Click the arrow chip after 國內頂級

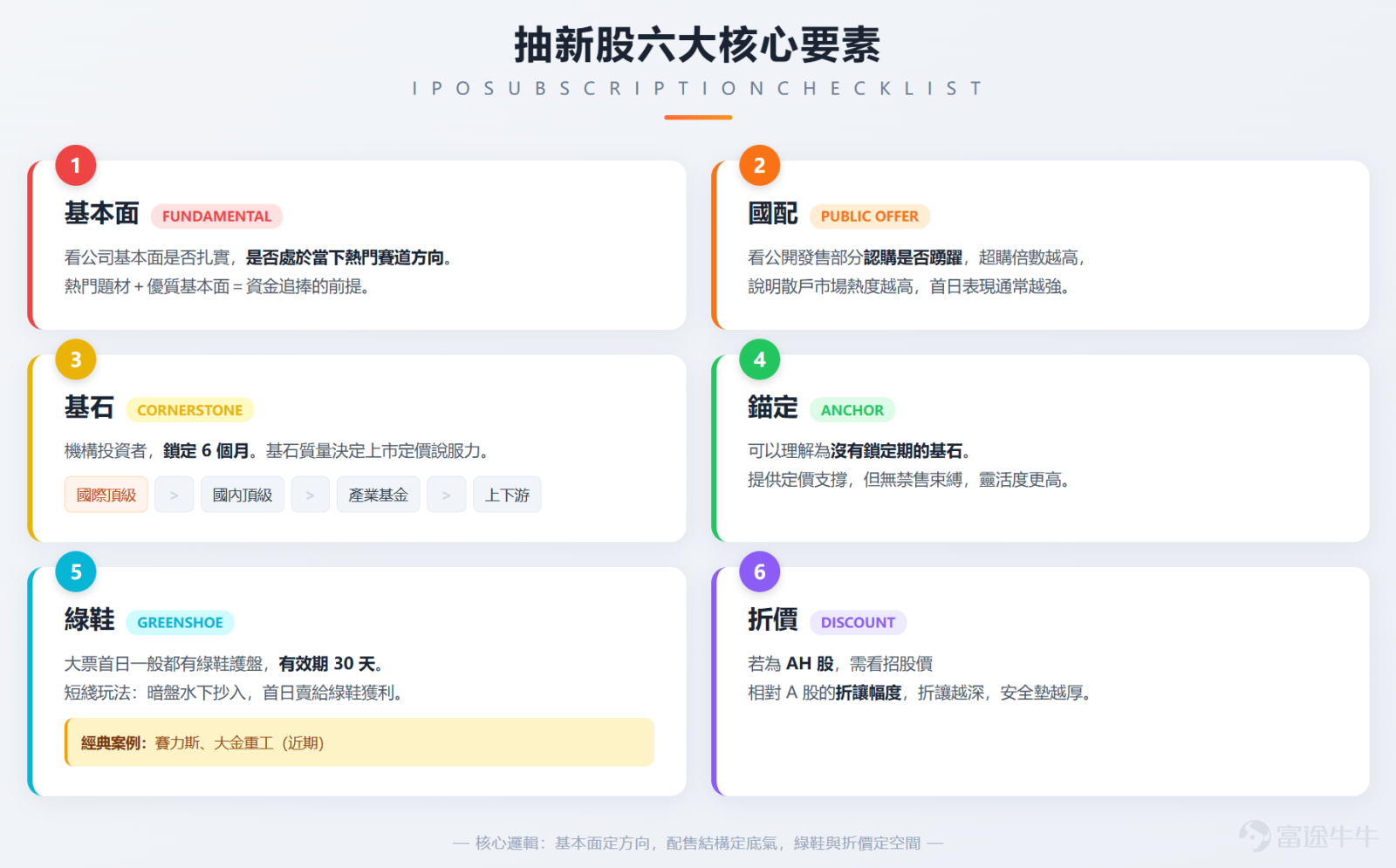click(x=311, y=495)
